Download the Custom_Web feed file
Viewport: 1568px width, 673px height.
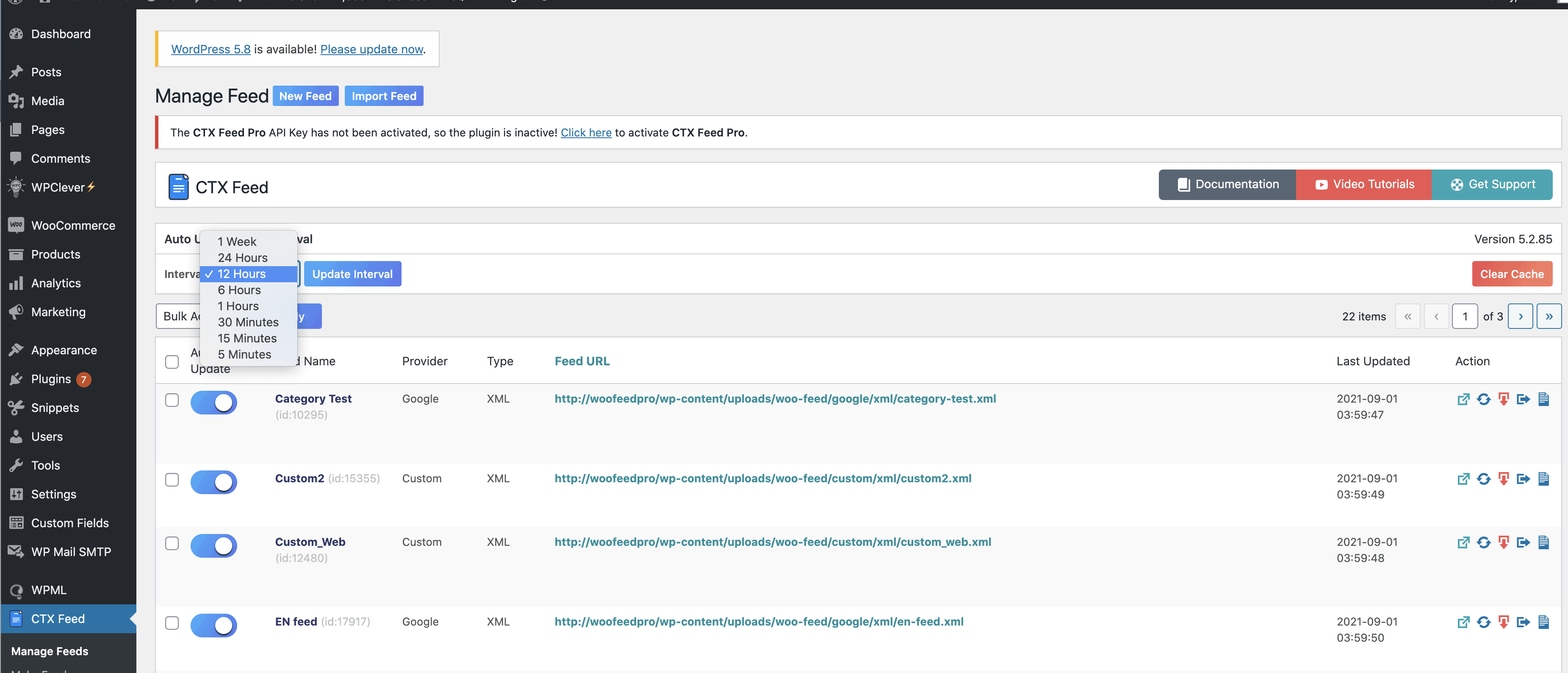1504,542
